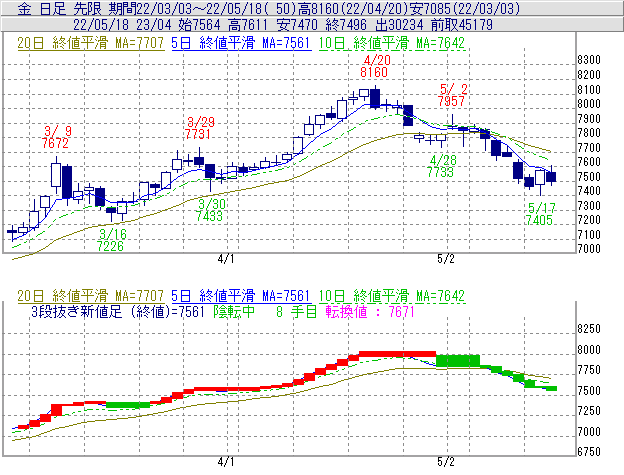Viewport: 624px width, 475px height.
Task: Click the 陰転中 status text
Action: click(x=234, y=311)
